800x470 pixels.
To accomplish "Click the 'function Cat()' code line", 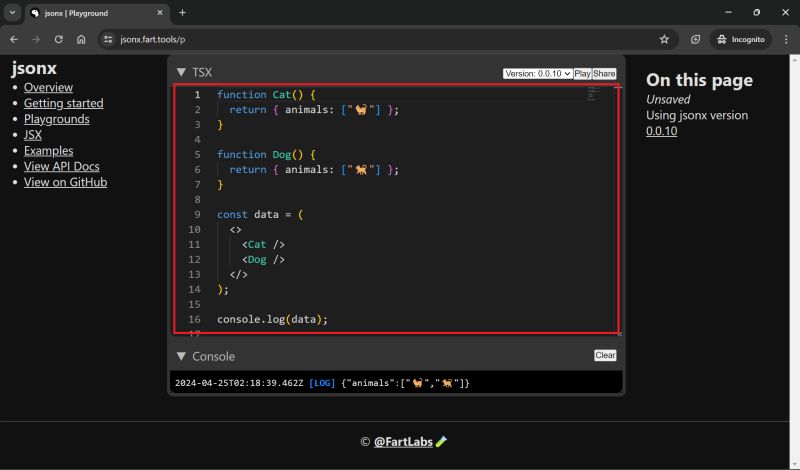I will coord(266,94).
